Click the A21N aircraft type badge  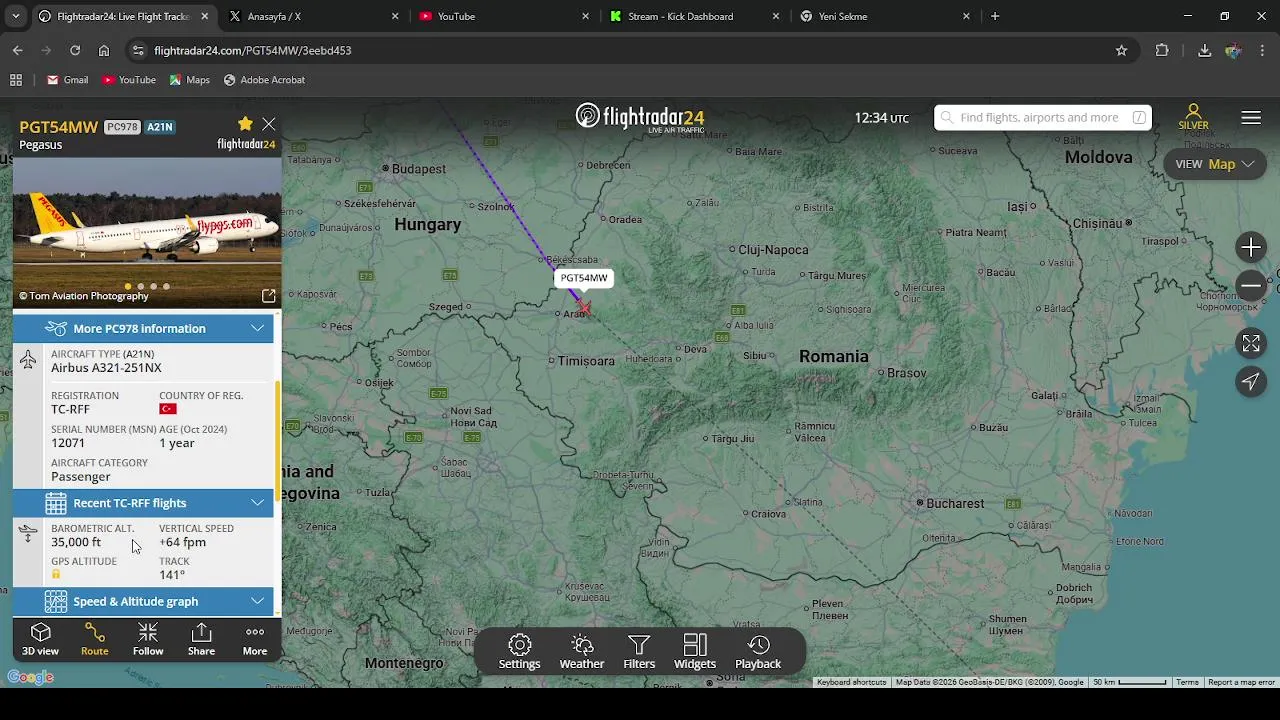160,127
